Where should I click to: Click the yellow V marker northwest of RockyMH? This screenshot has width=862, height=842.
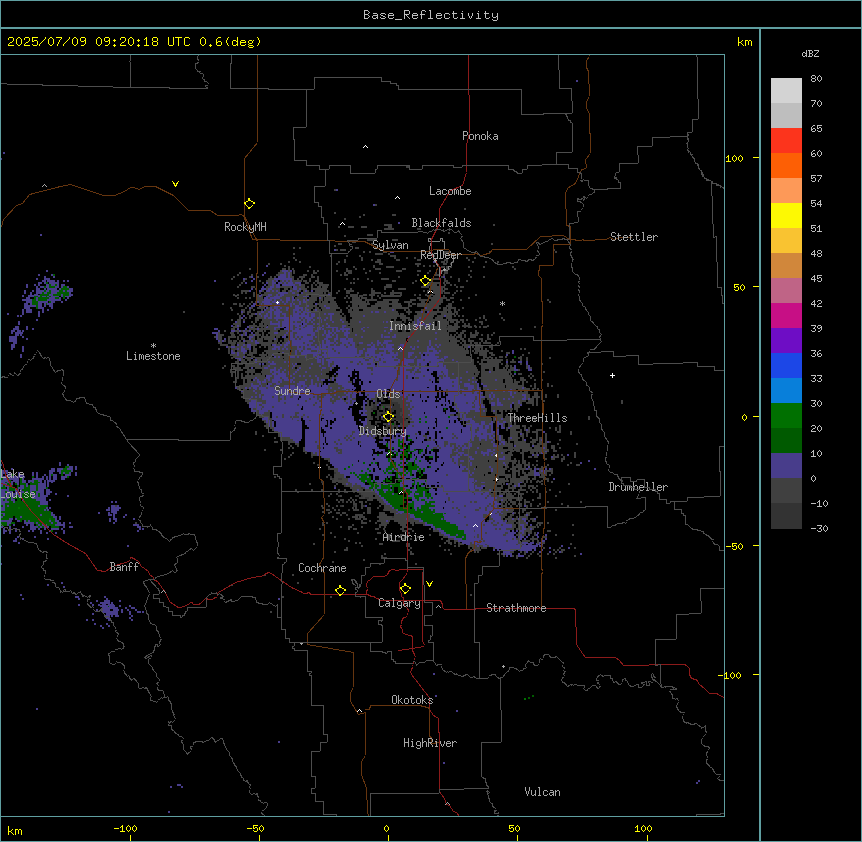coord(175,184)
